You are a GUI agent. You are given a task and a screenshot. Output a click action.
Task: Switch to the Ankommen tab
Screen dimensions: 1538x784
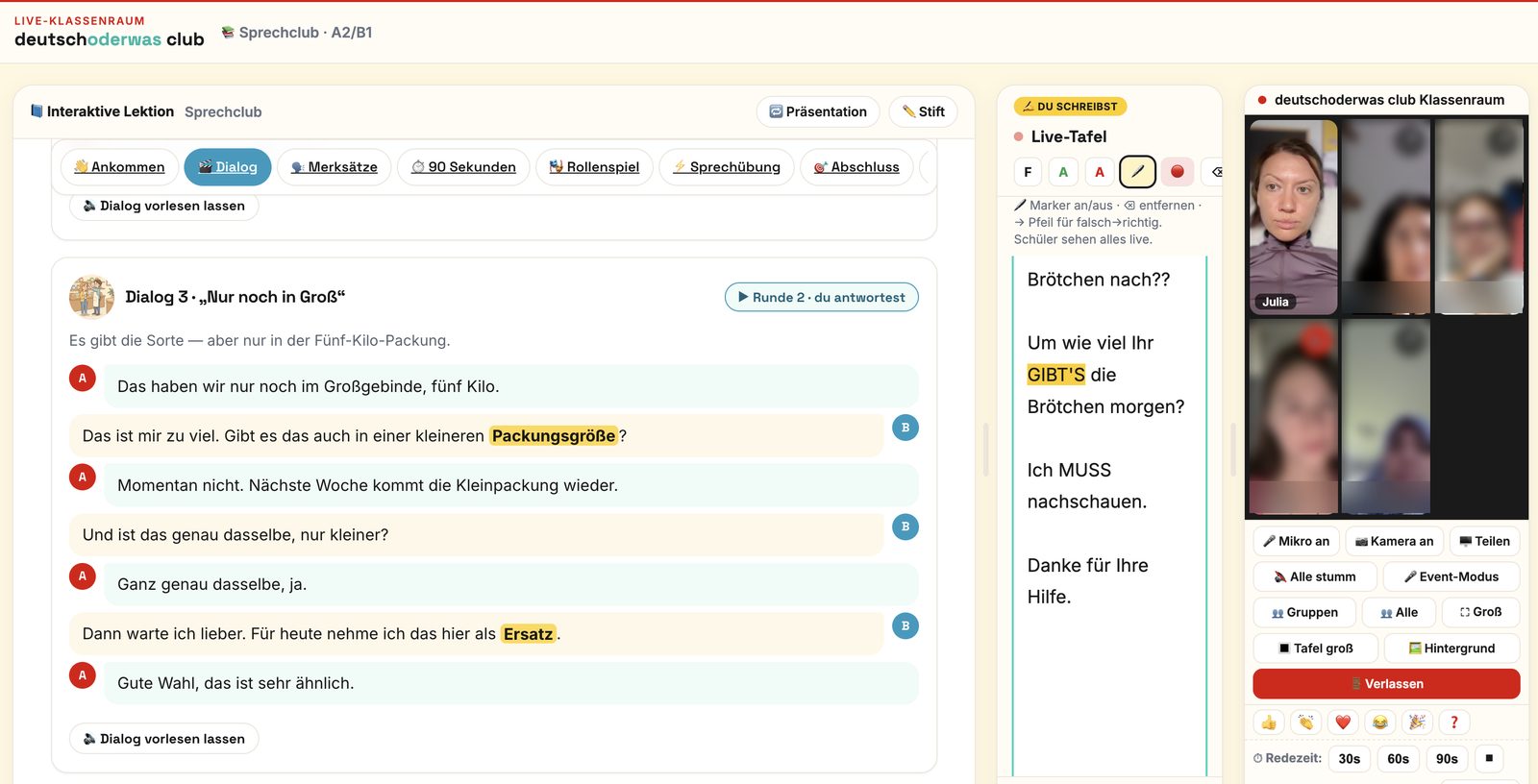(119, 167)
